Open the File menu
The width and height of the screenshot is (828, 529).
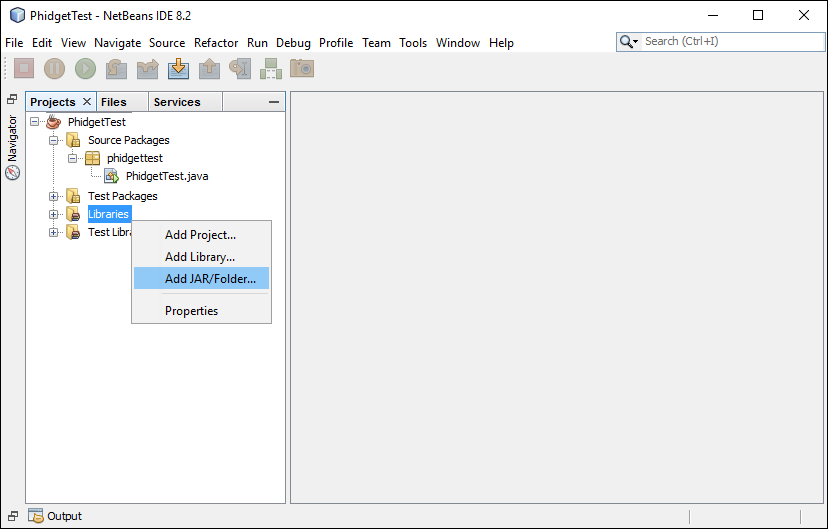pos(14,43)
